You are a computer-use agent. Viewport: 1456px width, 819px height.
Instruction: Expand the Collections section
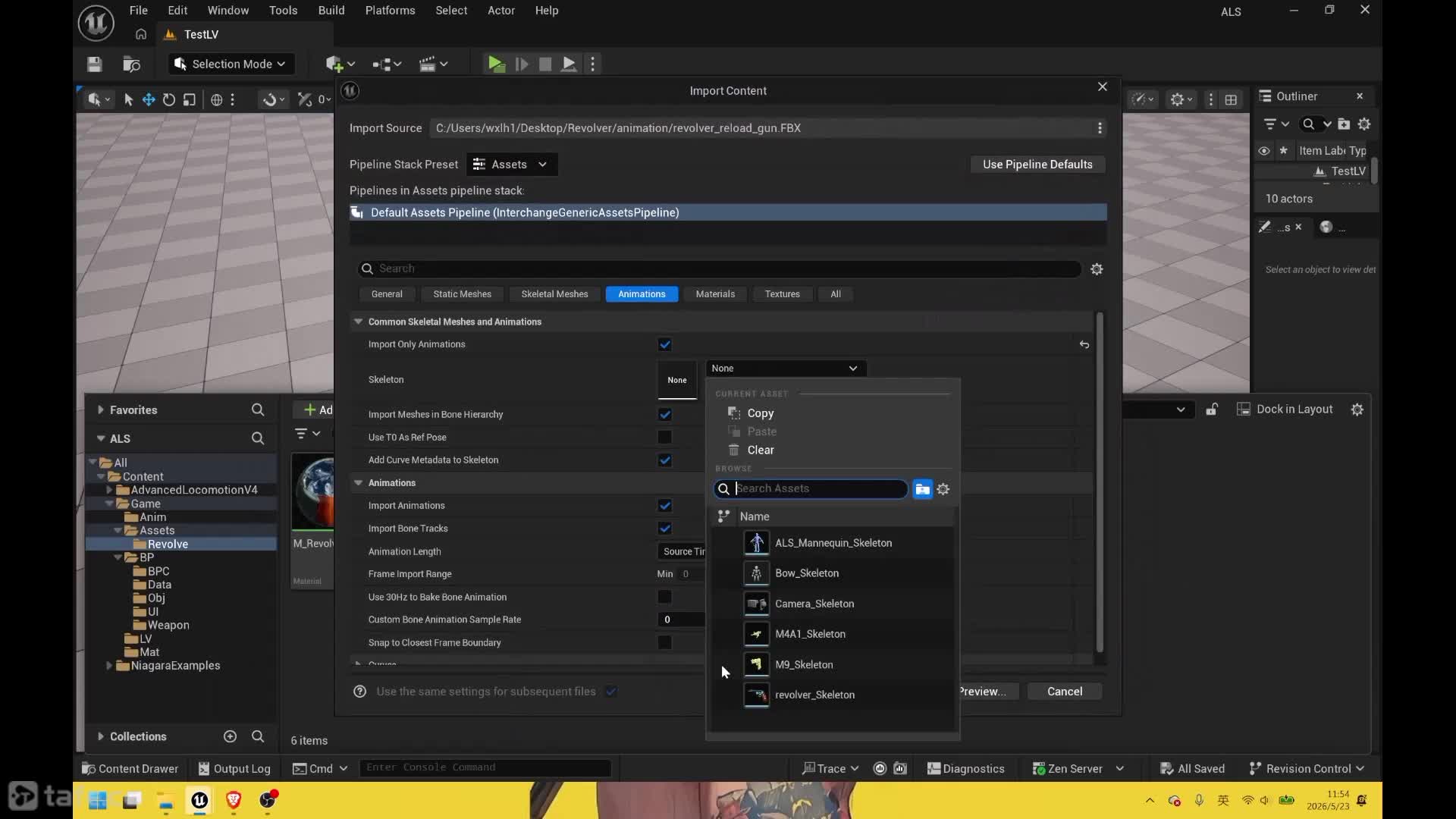101,736
